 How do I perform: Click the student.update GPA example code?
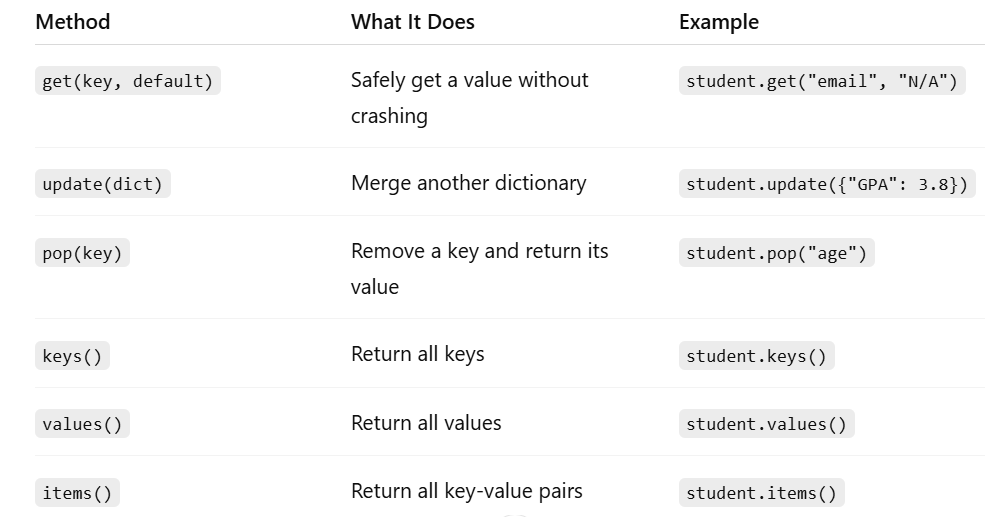tap(827, 184)
